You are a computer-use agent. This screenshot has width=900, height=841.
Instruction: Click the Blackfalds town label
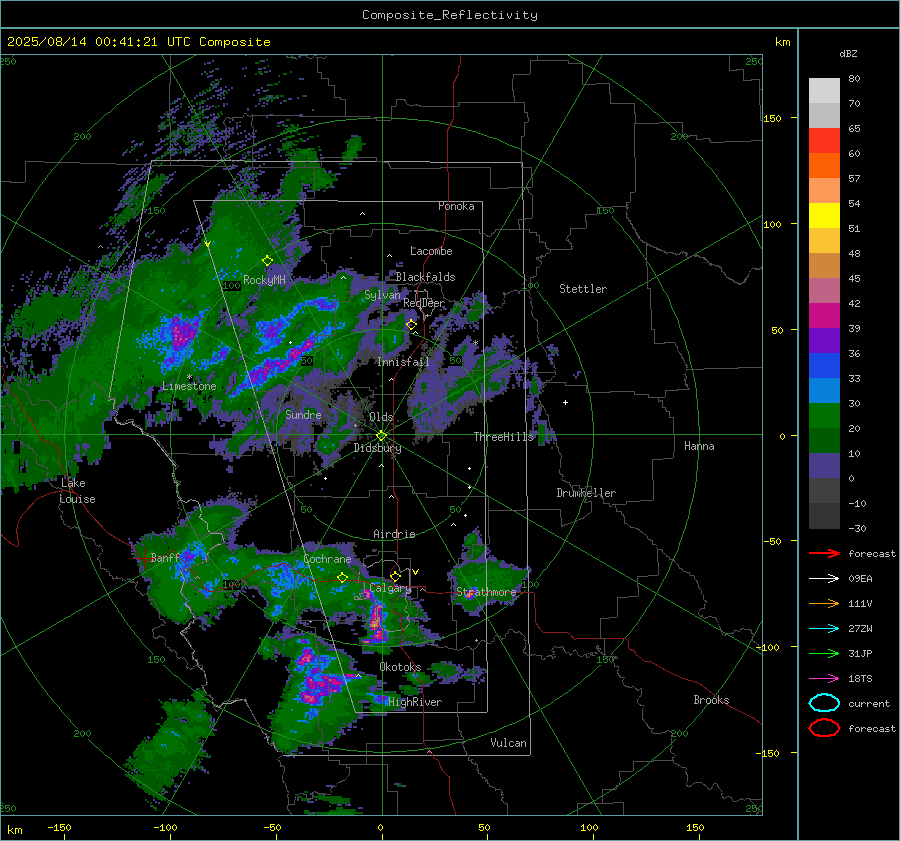(425, 277)
